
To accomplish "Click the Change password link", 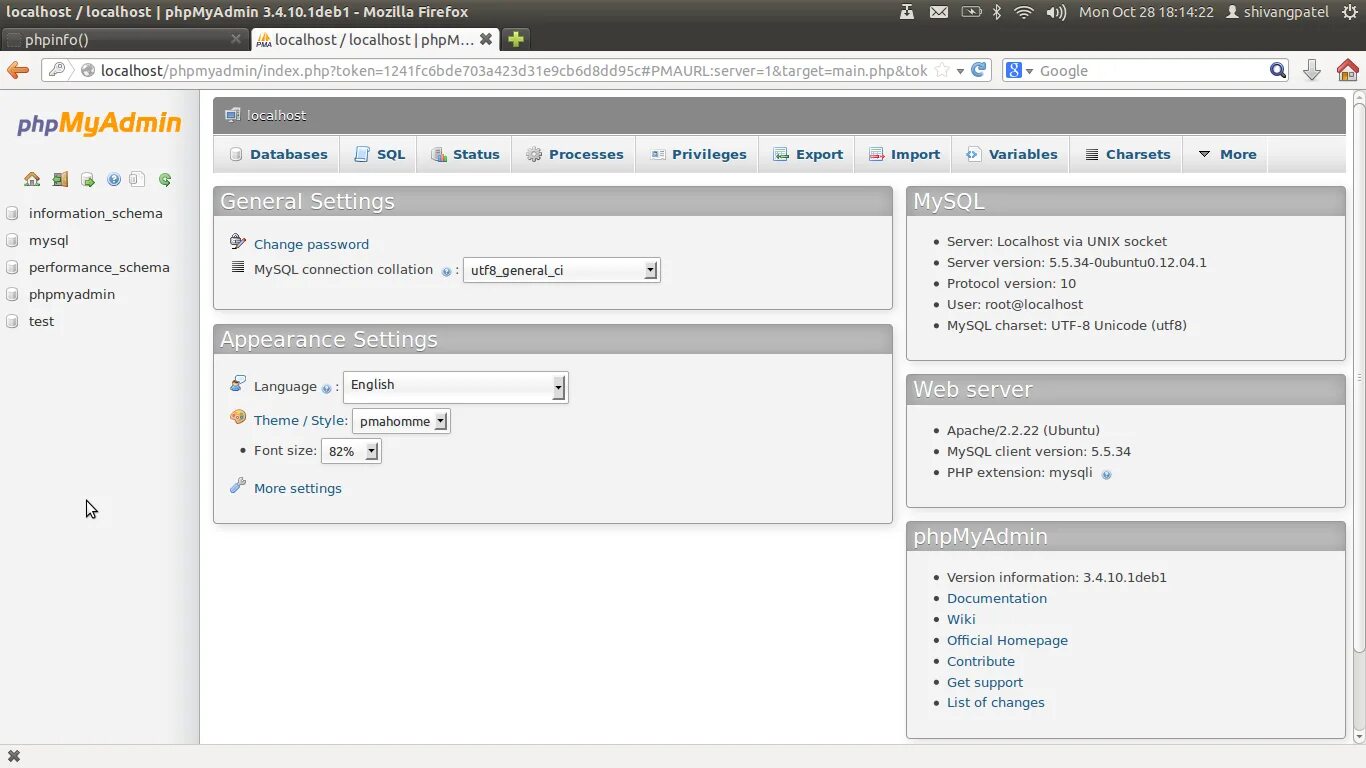I will pyautogui.click(x=311, y=244).
